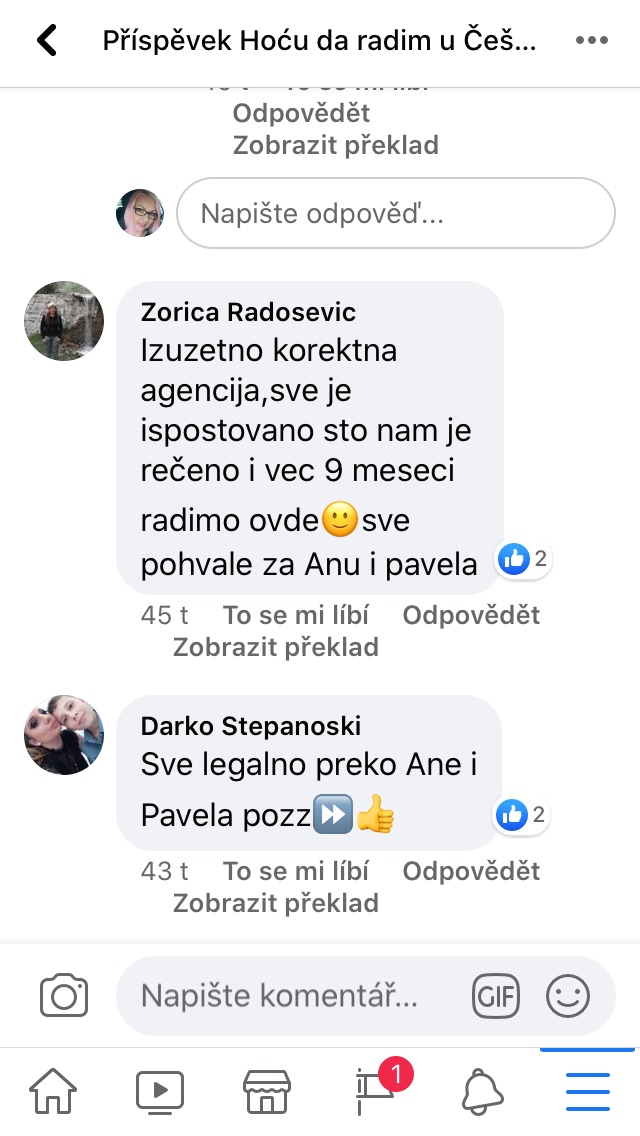Image resolution: width=640 pixels, height=1136 pixels.
Task: Like Darko Stepanoski's comment
Action: click(296, 871)
